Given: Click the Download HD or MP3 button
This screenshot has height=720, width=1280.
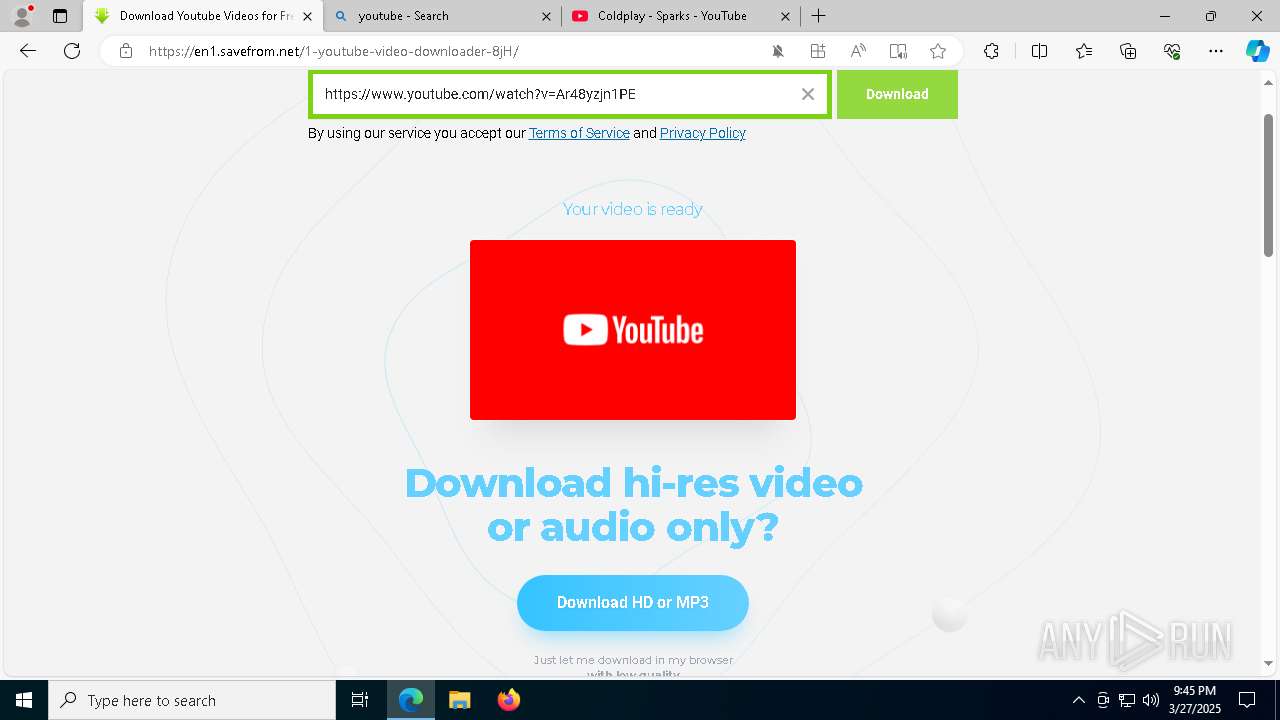Looking at the screenshot, I should coord(633,602).
